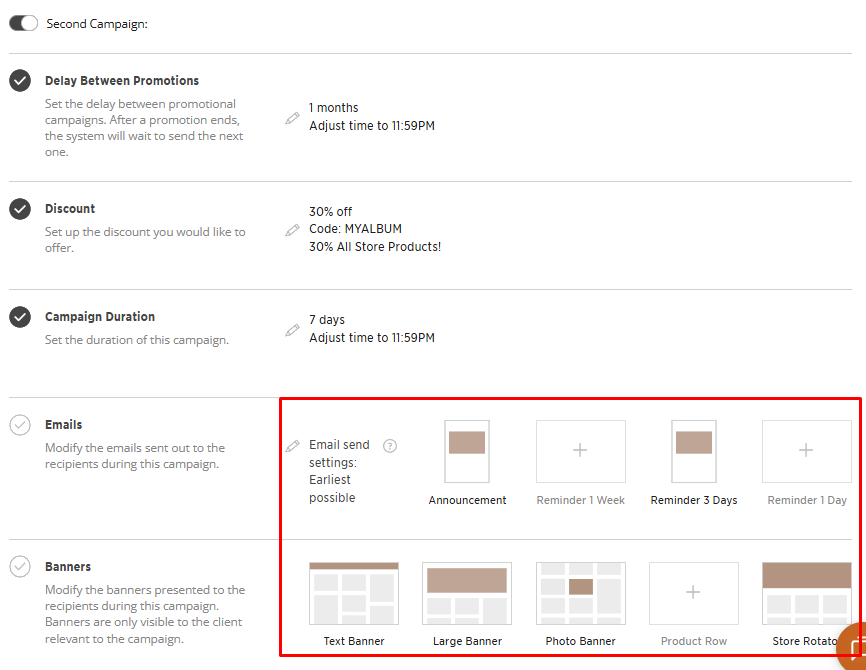Toggle Delay Between Promotions checkmark
The image size is (866, 670).
(x=20, y=81)
